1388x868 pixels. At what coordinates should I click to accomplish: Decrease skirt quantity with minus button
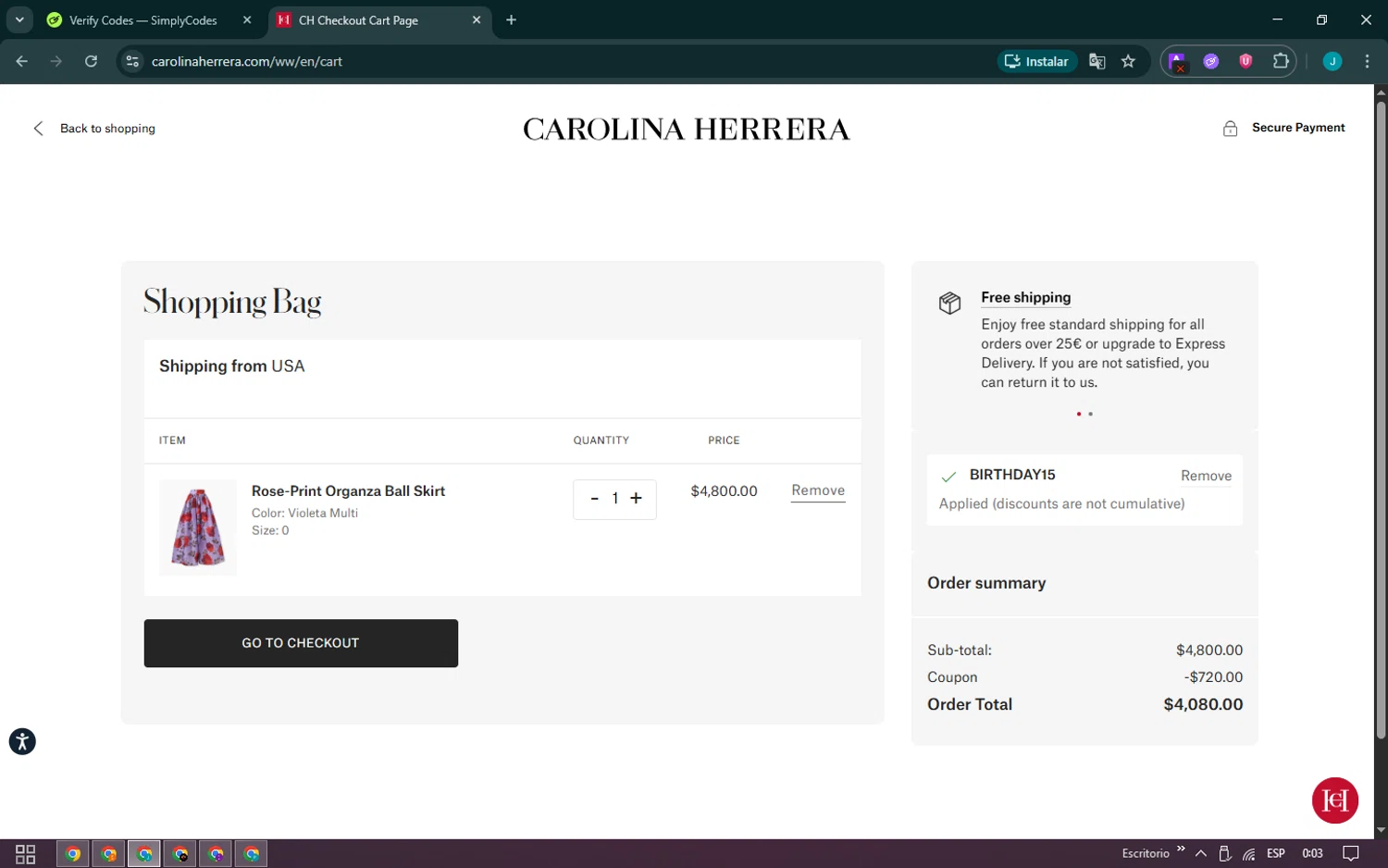tap(594, 498)
